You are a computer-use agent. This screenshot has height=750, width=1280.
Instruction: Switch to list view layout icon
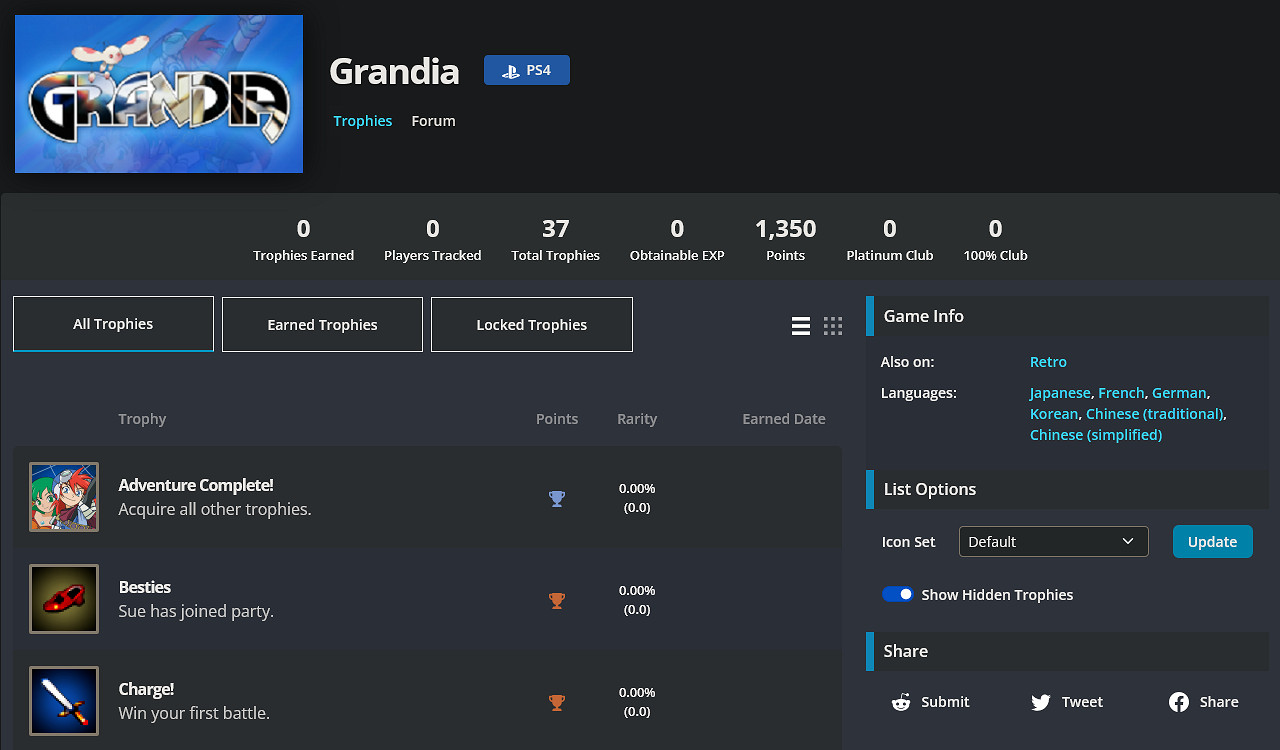click(800, 326)
